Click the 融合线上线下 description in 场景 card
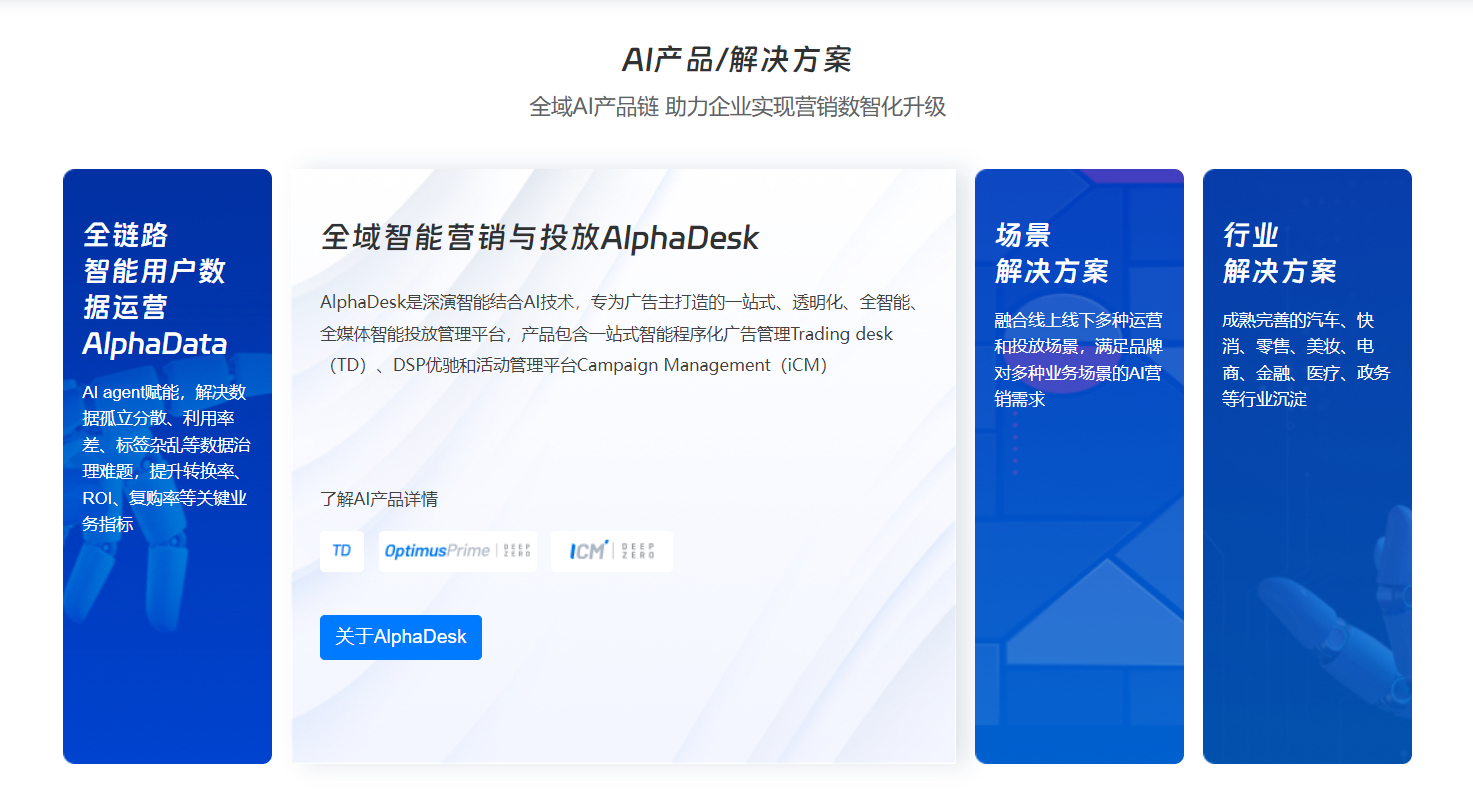 click(x=1078, y=359)
